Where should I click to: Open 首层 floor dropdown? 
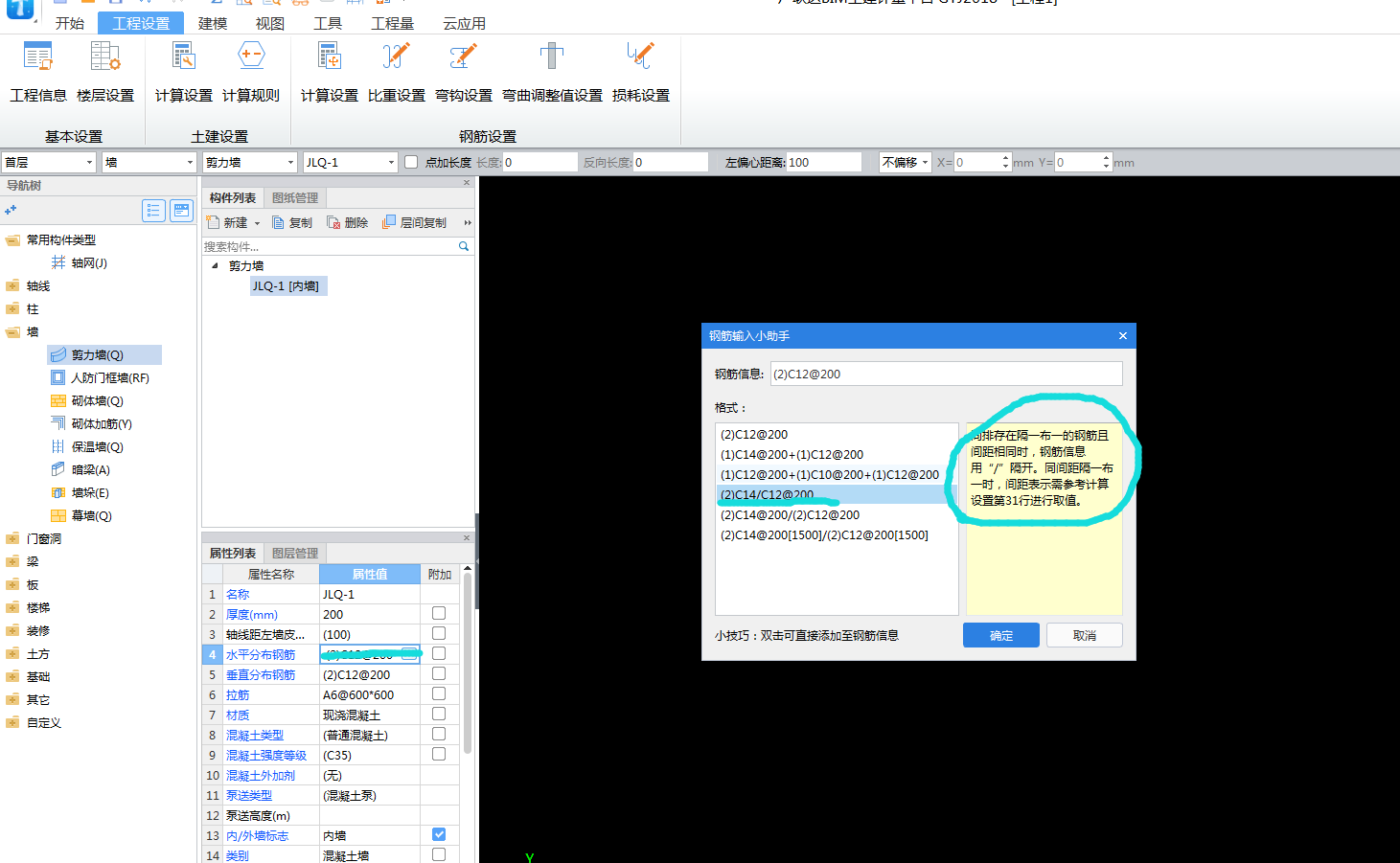click(x=49, y=162)
